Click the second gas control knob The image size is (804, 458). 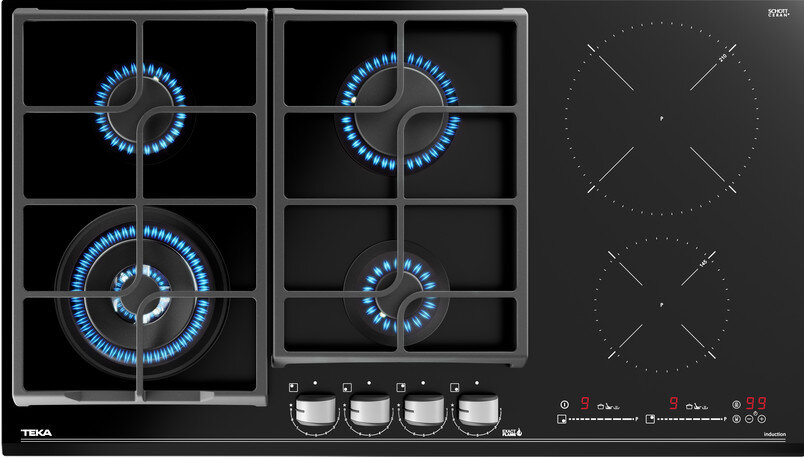370,410
